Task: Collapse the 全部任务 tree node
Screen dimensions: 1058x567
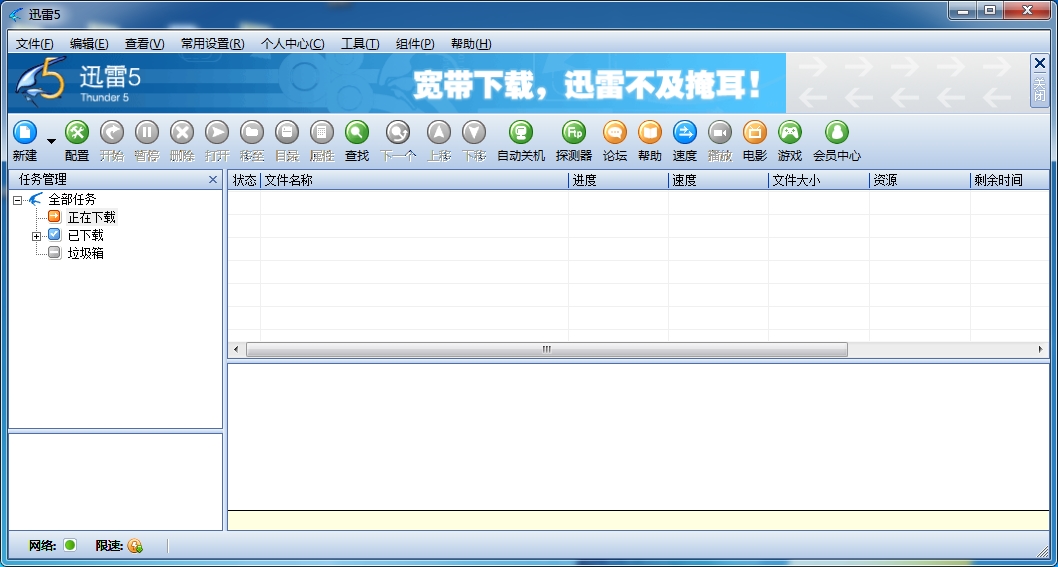Action: [18, 200]
